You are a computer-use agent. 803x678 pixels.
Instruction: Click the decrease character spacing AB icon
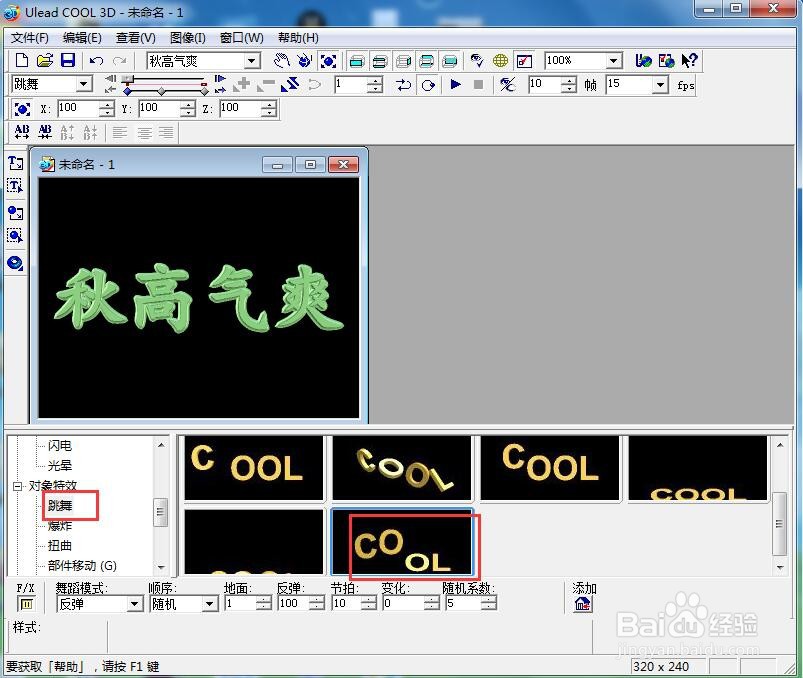pos(45,132)
